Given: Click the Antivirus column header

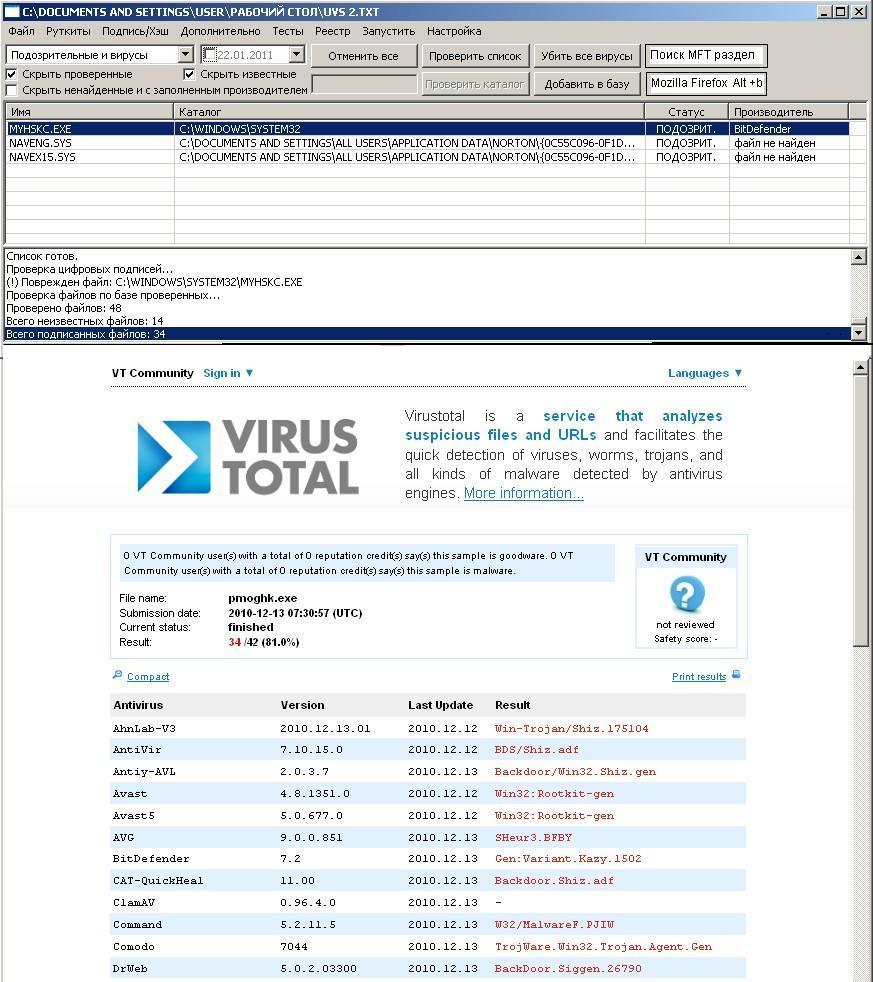Looking at the screenshot, I should 138,705.
